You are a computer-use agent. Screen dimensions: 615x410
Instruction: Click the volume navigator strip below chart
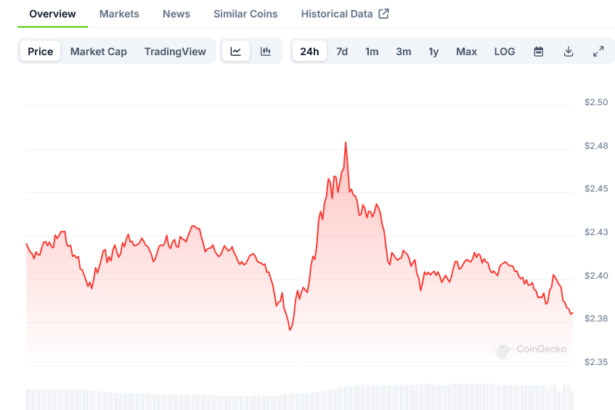[x=300, y=397]
